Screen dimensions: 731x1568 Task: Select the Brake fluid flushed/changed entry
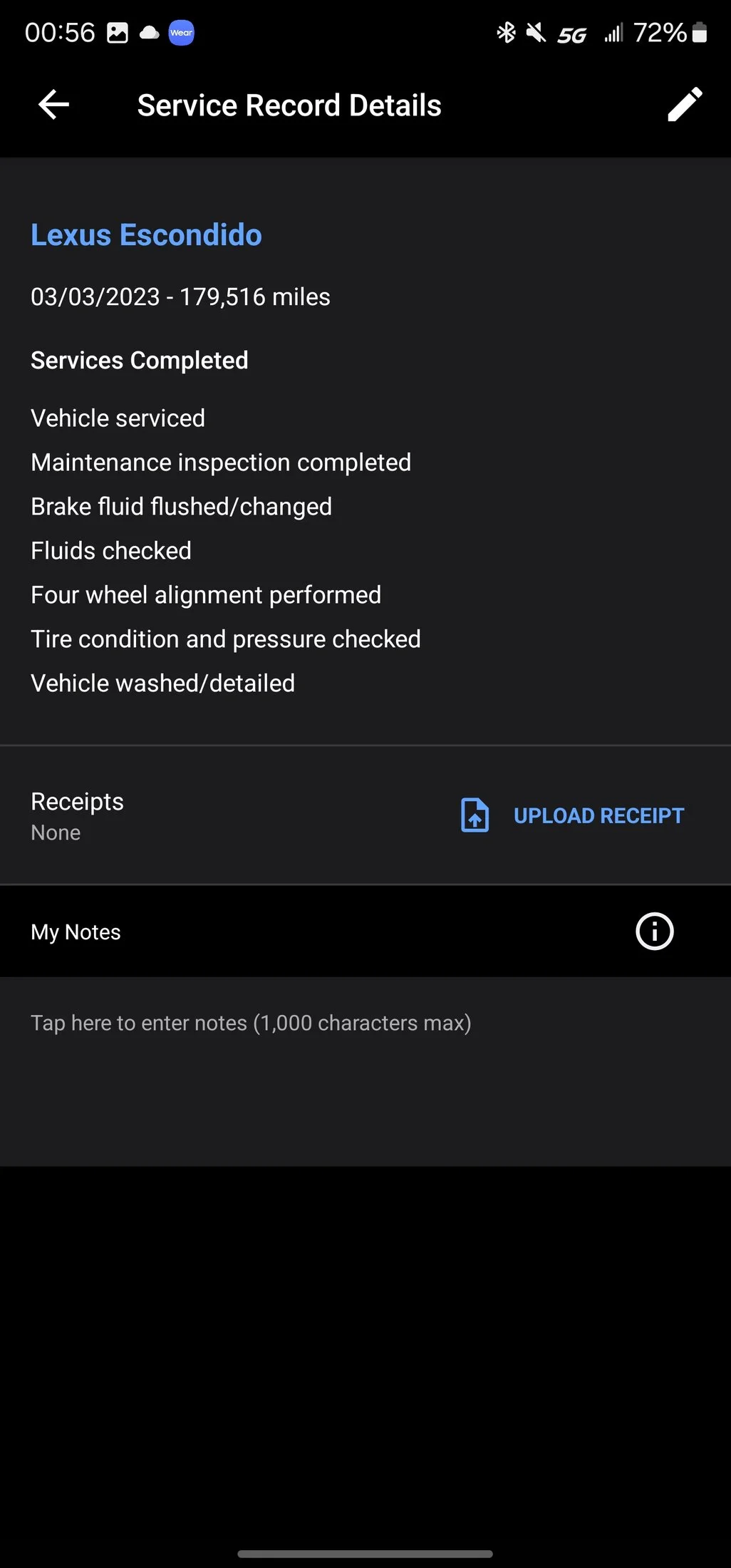click(181, 507)
